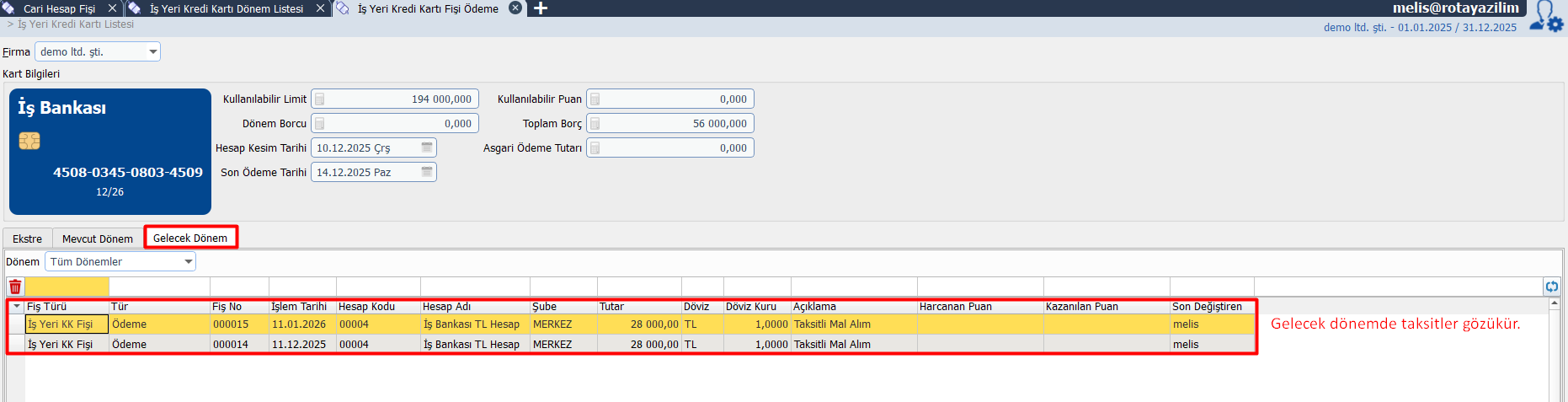Viewport: 1568px width, 402px height.
Task: Open İş Yeri Kredi Kartı Dönem Listesi tab
Action: [x=226, y=8]
